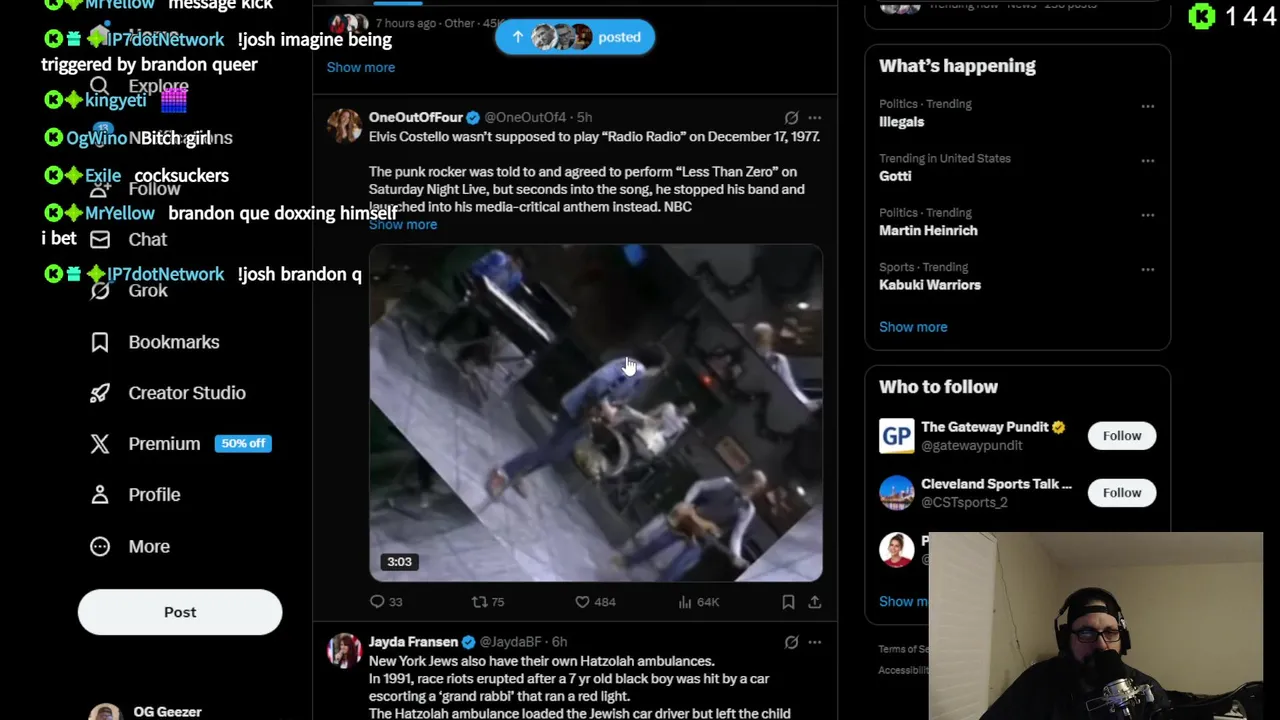Click the Bookmarks ribbon icon
Image resolution: width=1280 pixels, height=720 pixels.
tap(100, 342)
